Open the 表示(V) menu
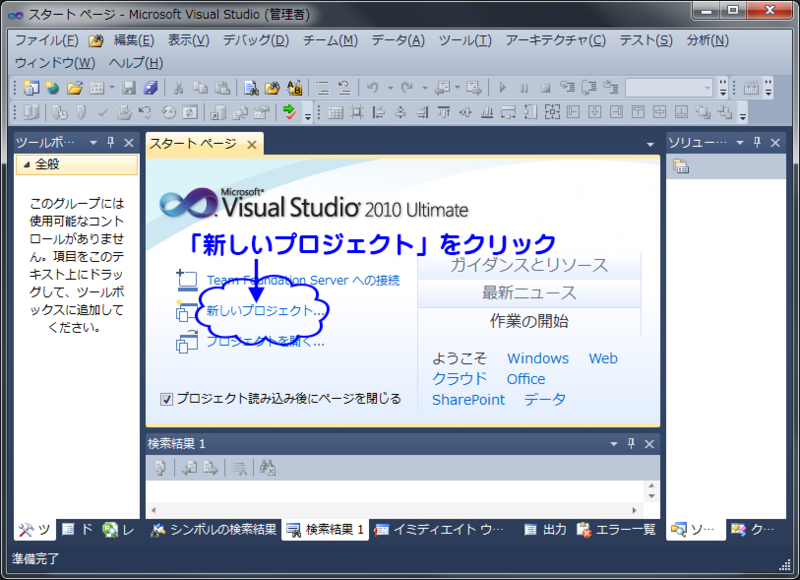 (189, 40)
